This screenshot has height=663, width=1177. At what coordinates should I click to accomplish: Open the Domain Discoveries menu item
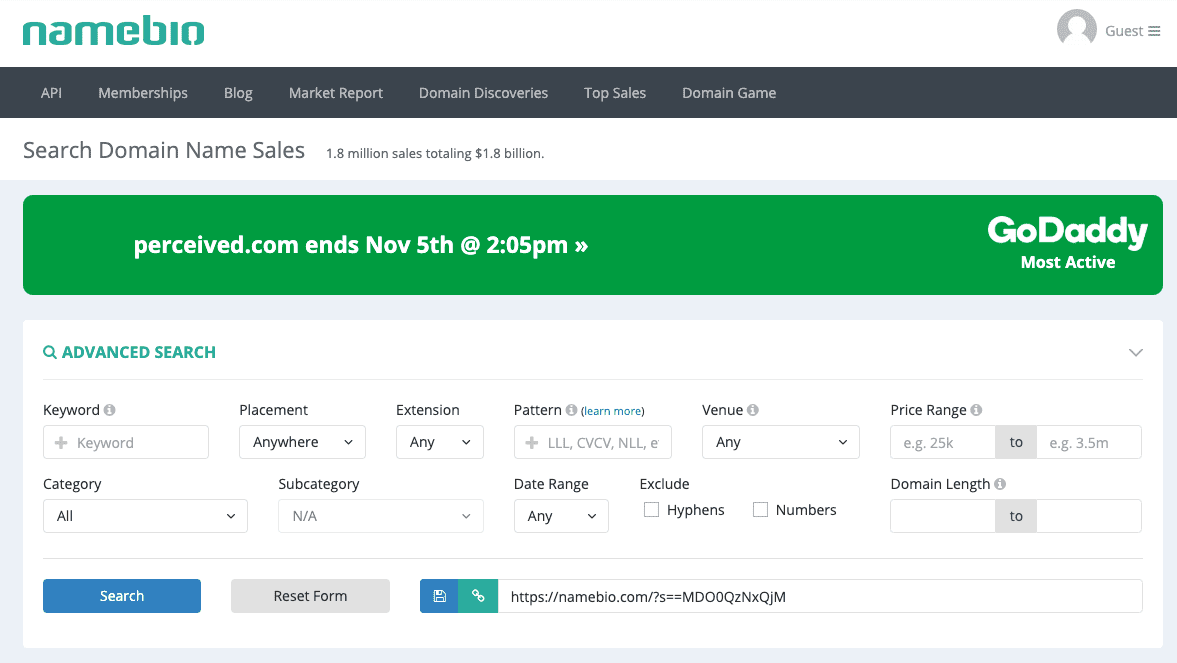(483, 93)
